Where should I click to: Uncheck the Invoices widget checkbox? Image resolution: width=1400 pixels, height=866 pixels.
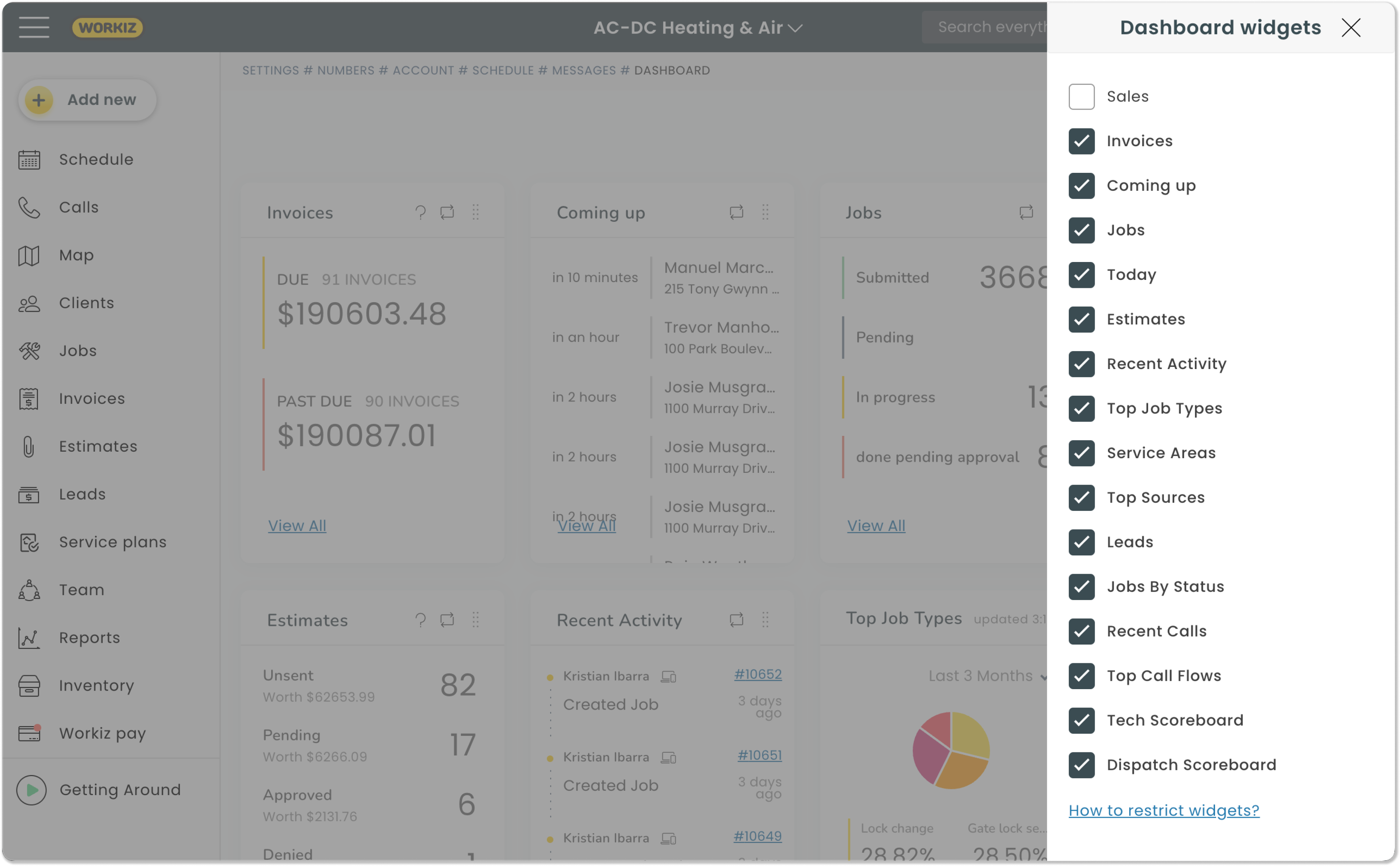click(1082, 141)
